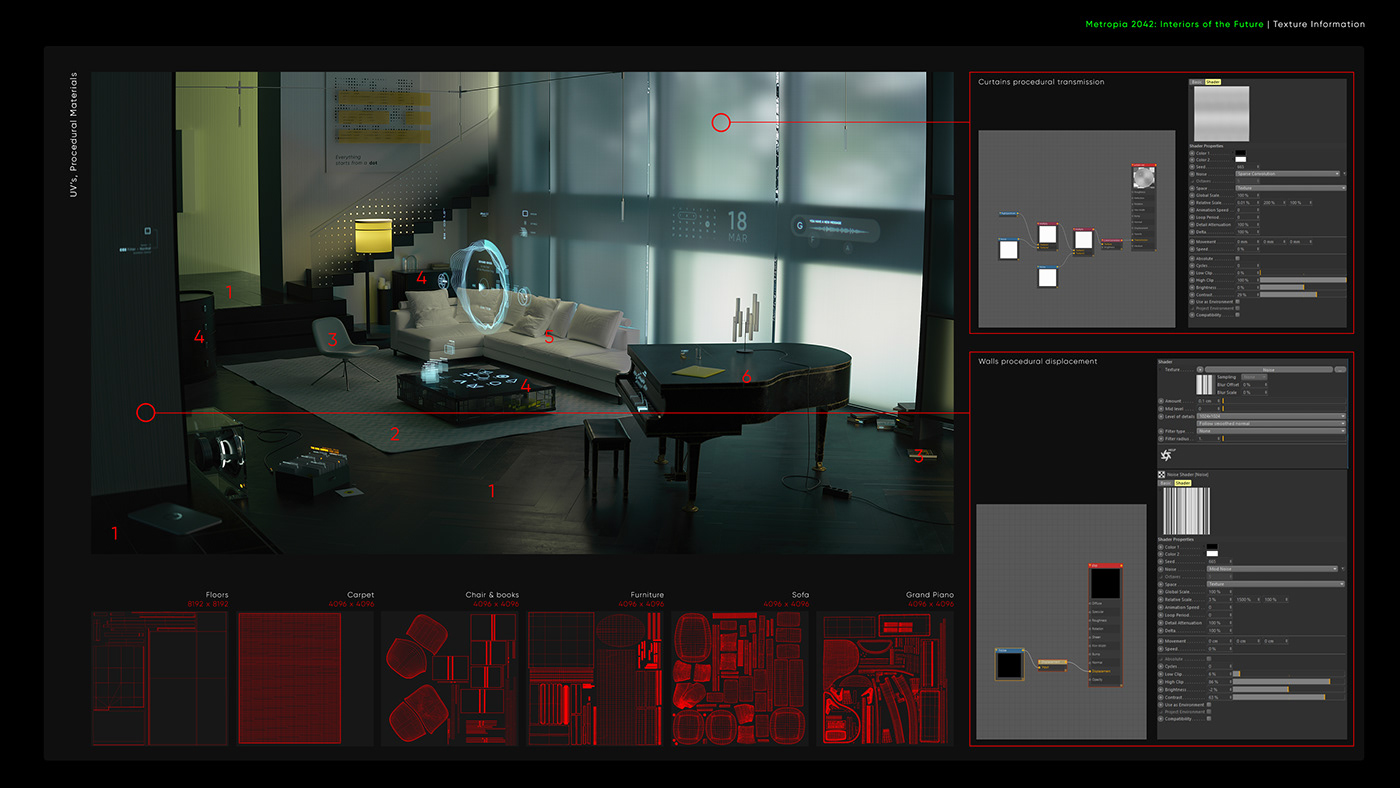Toggle the Compatibility checkbox in the Noise shader

pos(1209,717)
